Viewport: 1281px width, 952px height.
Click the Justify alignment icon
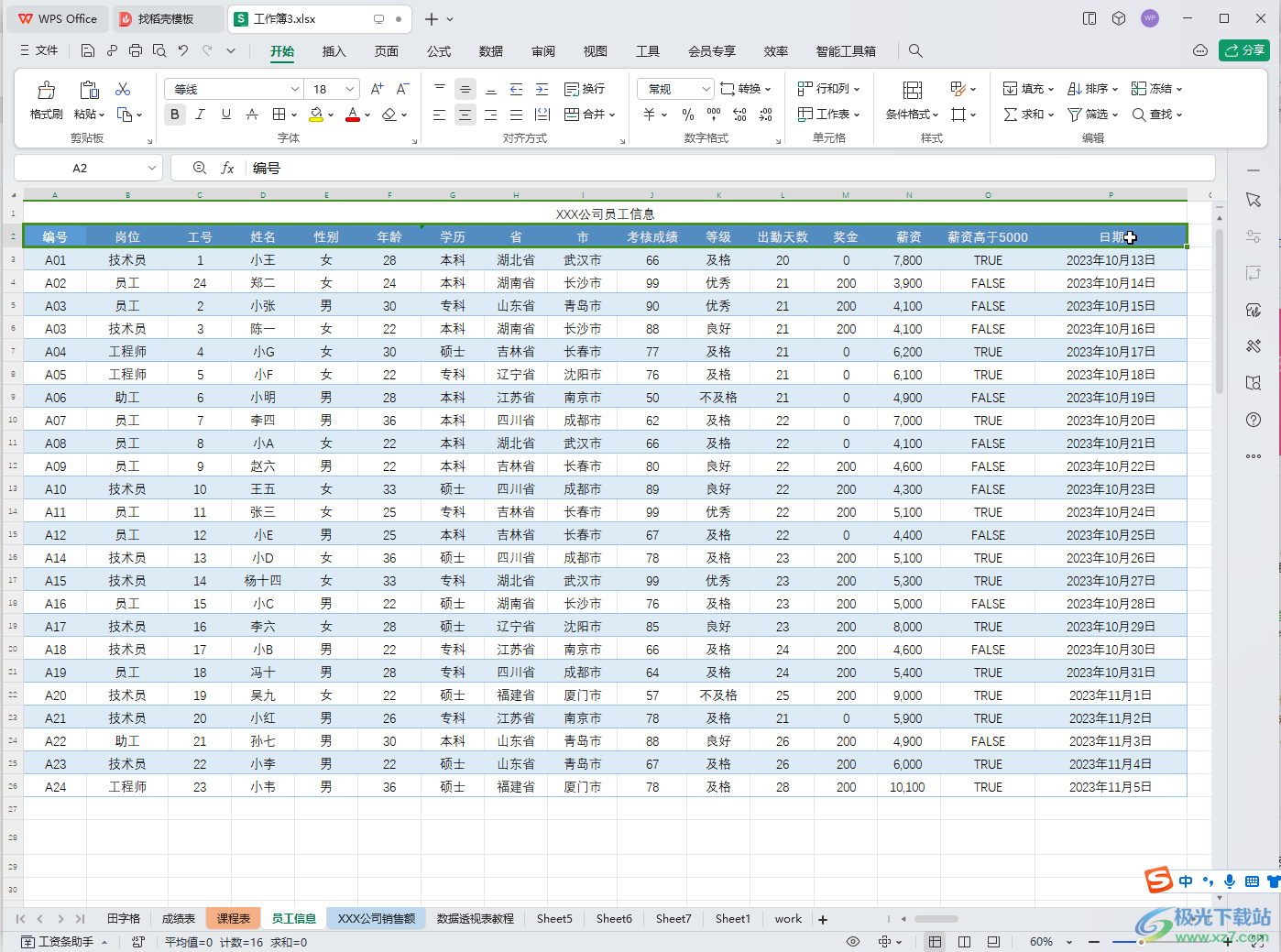(516, 115)
